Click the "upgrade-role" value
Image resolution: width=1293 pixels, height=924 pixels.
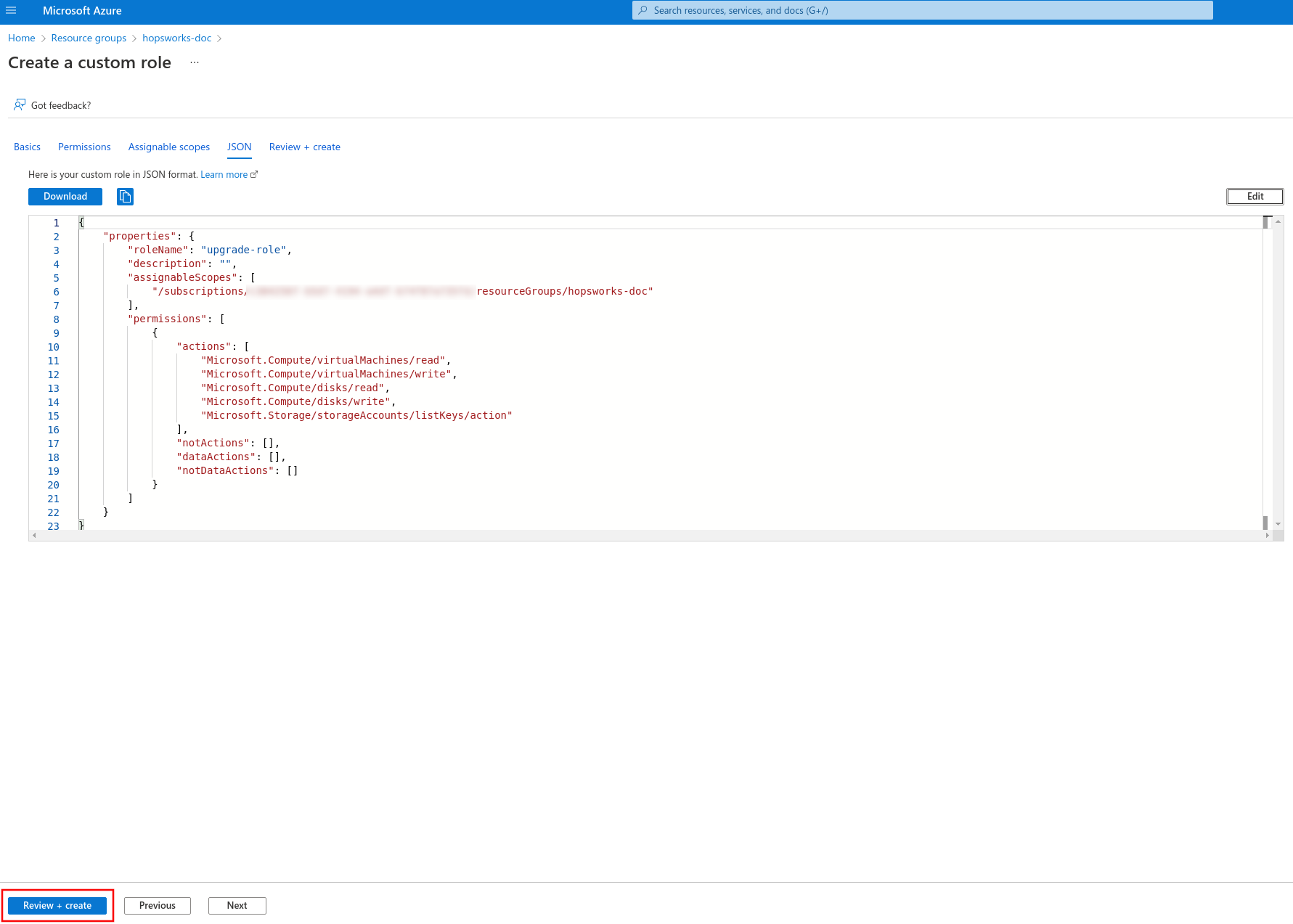[244, 250]
